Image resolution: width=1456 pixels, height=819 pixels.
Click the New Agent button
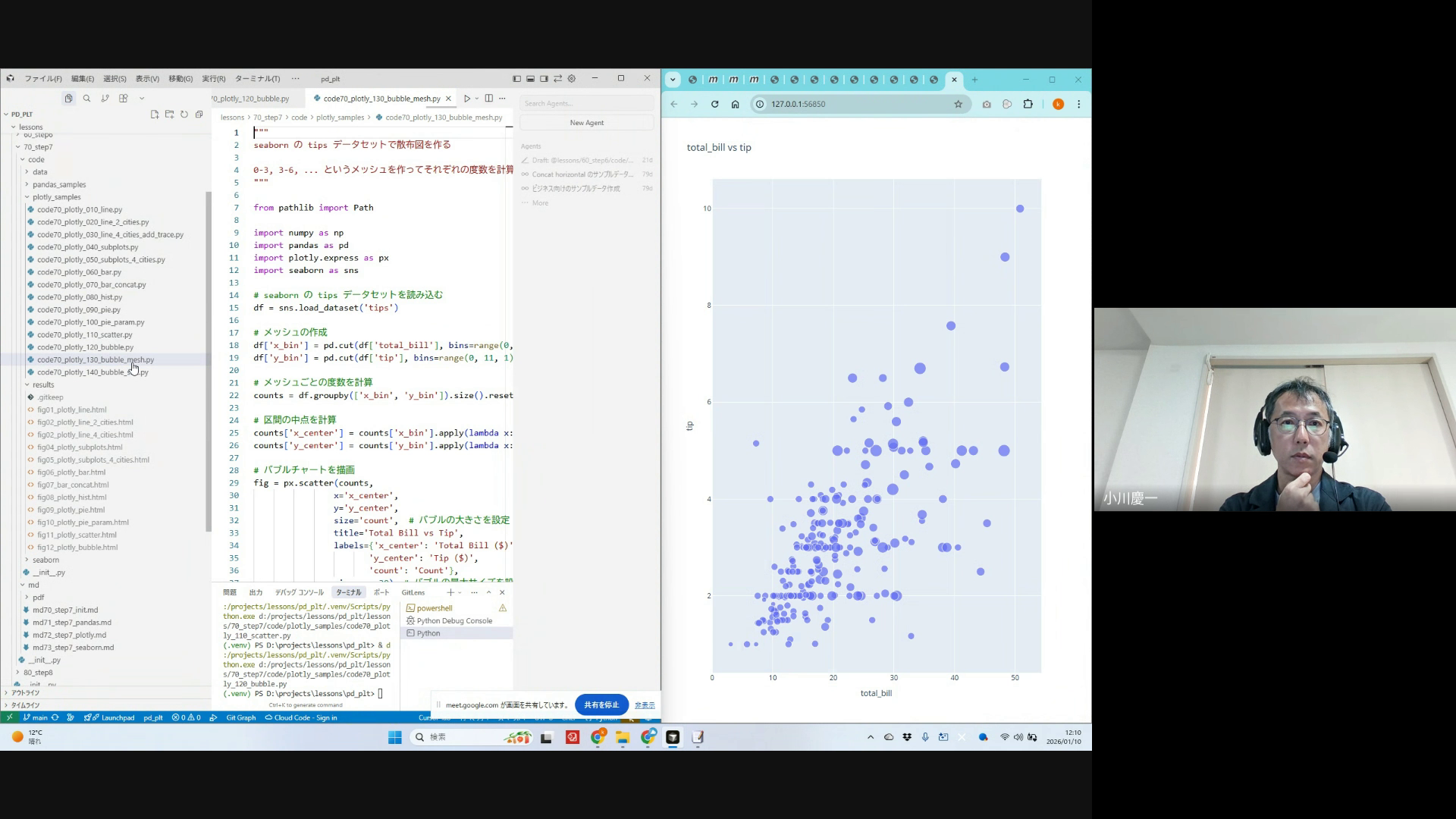pyautogui.click(x=586, y=123)
